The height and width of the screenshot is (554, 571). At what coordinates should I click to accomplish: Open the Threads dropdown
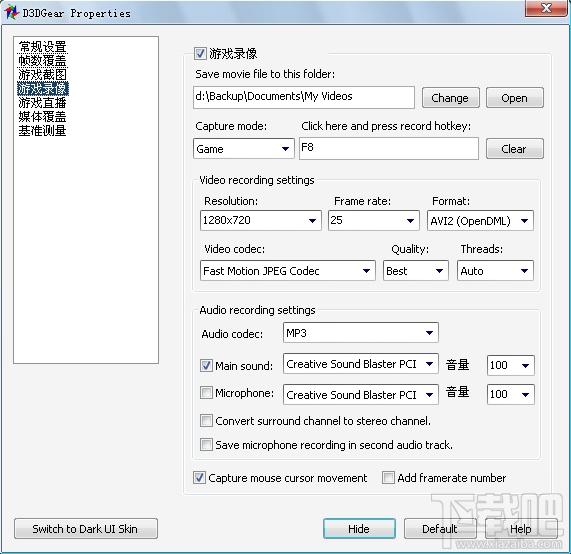coord(495,271)
